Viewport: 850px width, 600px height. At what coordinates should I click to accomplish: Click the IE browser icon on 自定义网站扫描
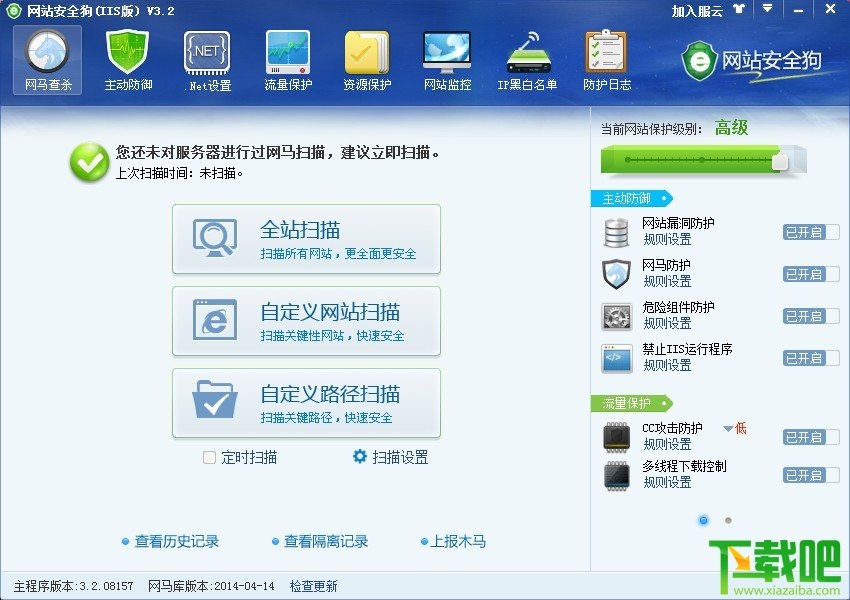pyautogui.click(x=215, y=320)
